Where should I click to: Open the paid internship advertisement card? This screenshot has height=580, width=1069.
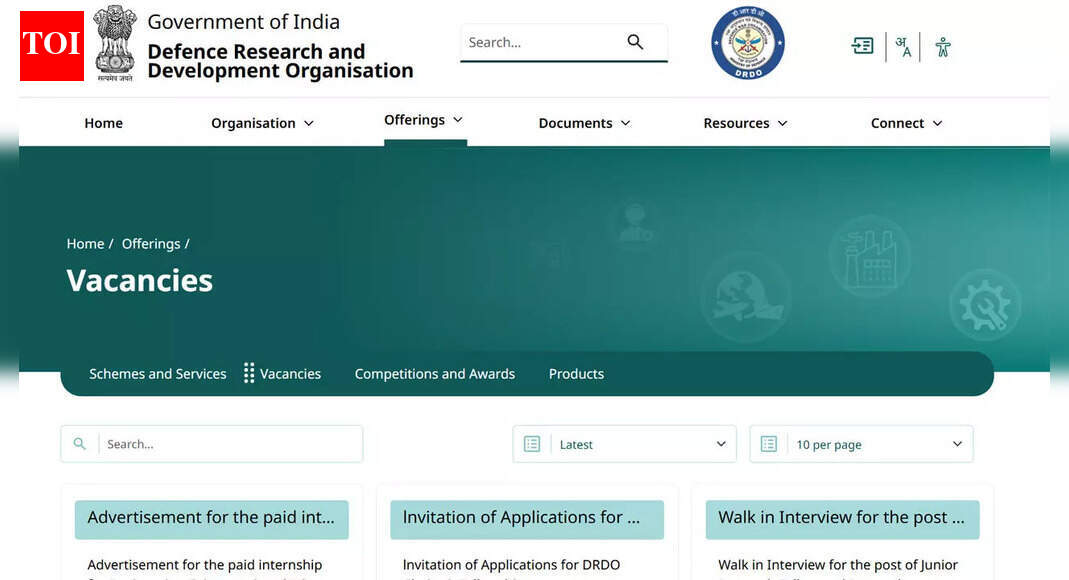point(211,518)
